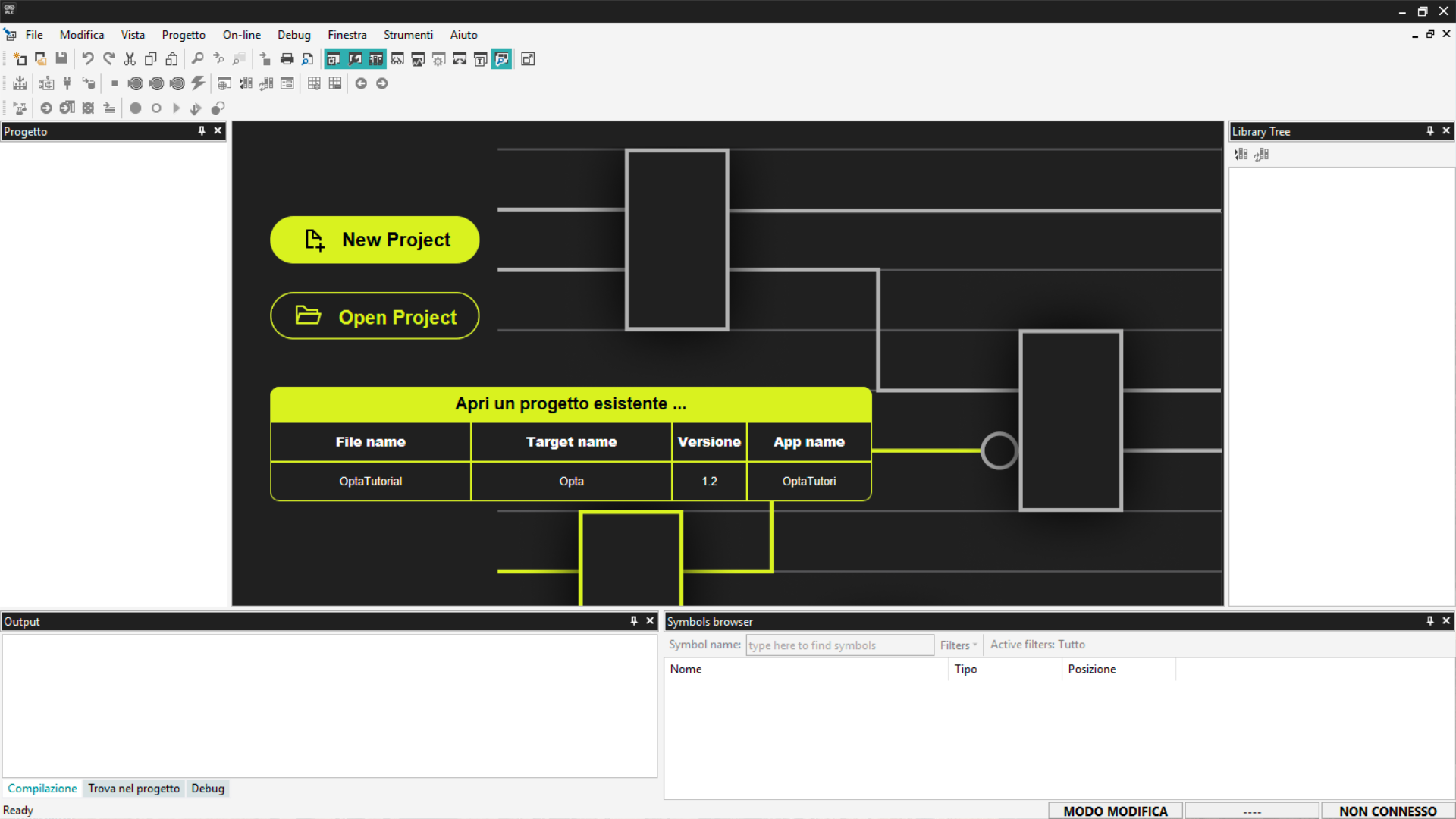Screen dimensions: 1456x819
Task: Click the Compile/download factory icon
Action: (x=20, y=83)
